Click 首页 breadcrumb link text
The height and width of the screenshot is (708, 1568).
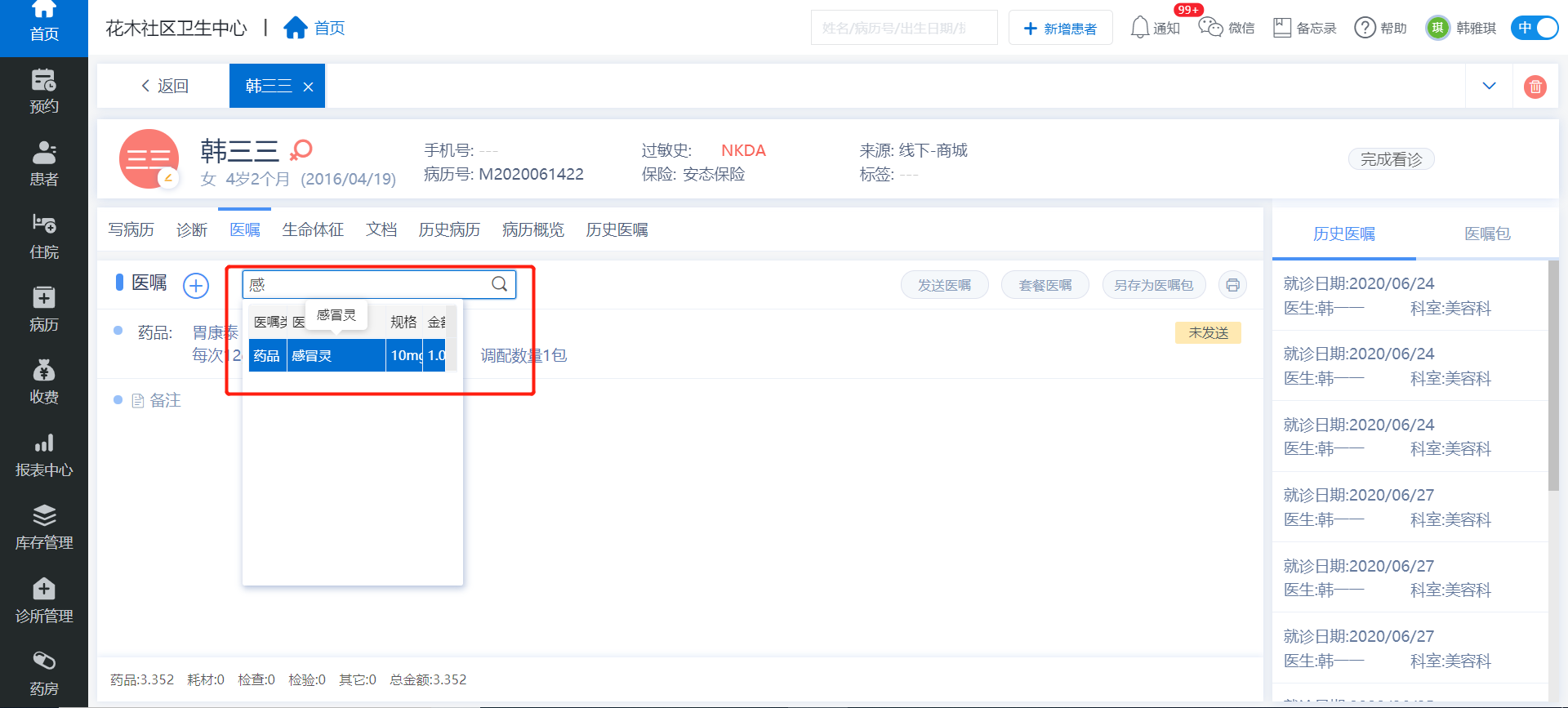click(329, 28)
